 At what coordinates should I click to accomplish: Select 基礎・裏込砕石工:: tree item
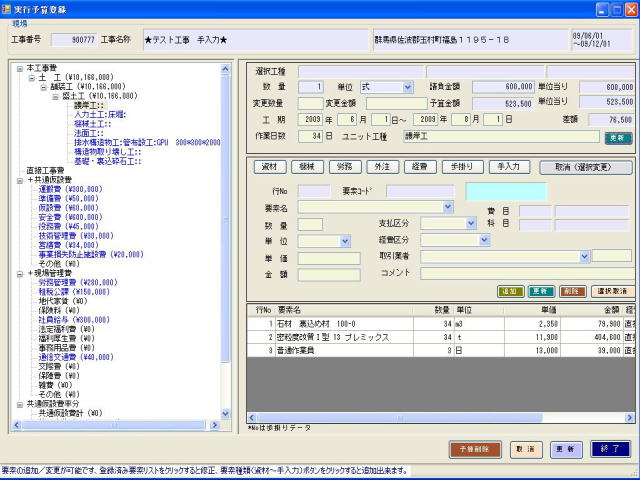tap(107, 162)
